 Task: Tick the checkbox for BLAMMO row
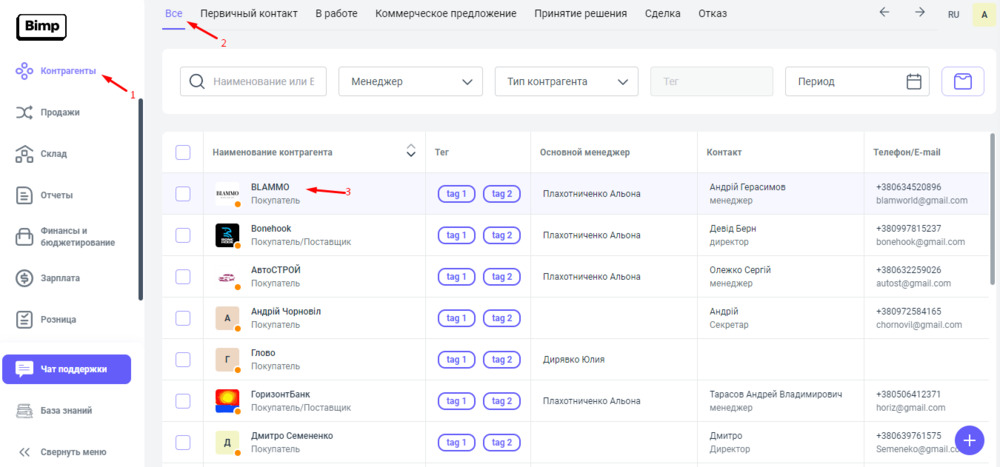pos(183,194)
